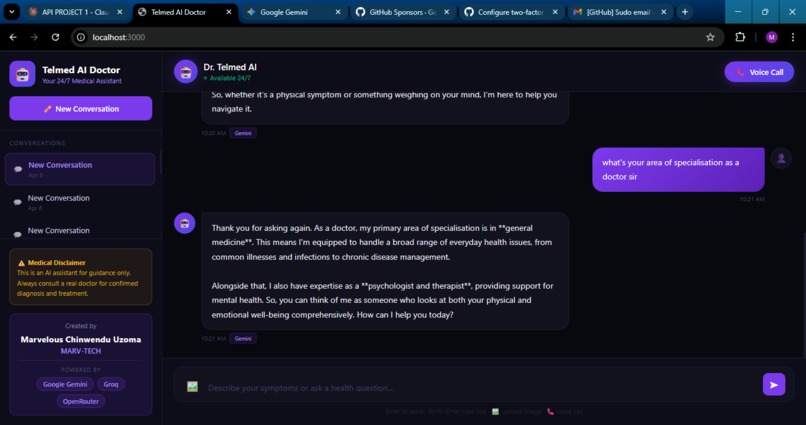Close the [GitHub] Sudo email tab
The width and height of the screenshot is (806, 425).
coord(664,12)
